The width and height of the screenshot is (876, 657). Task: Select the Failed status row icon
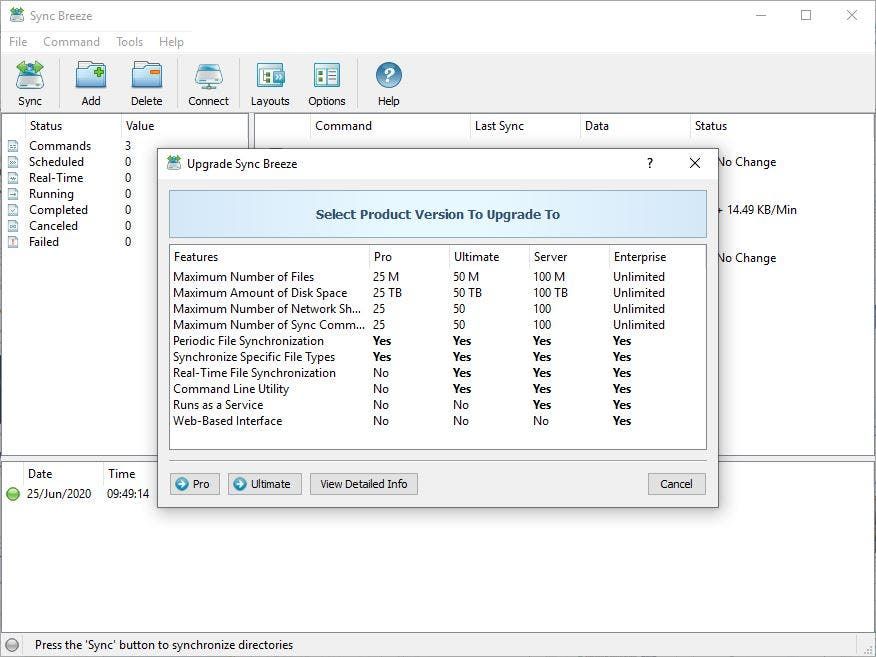(x=13, y=242)
